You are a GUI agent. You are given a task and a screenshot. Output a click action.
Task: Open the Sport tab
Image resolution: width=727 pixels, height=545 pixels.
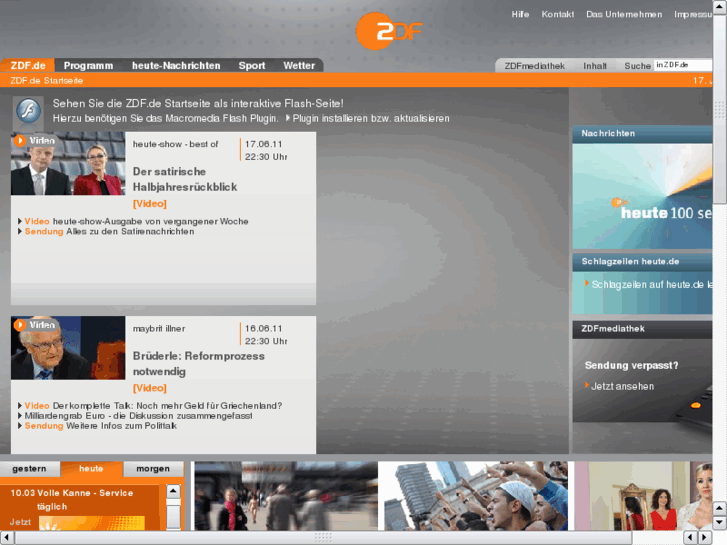[x=252, y=65]
